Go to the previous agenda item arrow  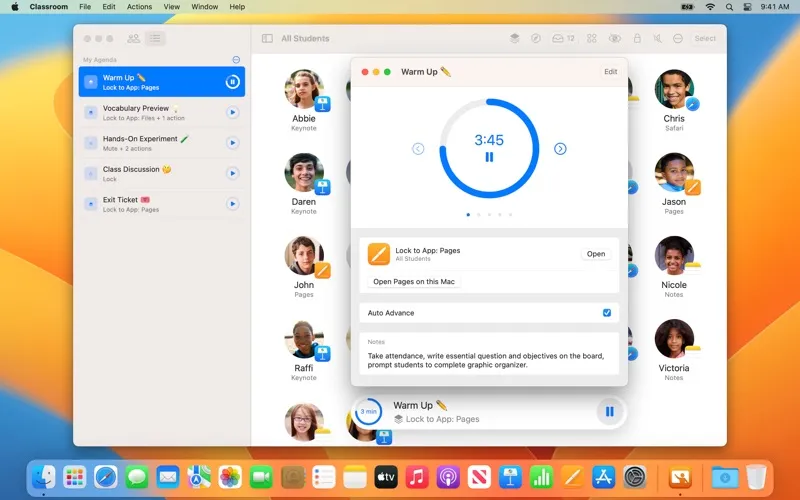click(x=418, y=149)
